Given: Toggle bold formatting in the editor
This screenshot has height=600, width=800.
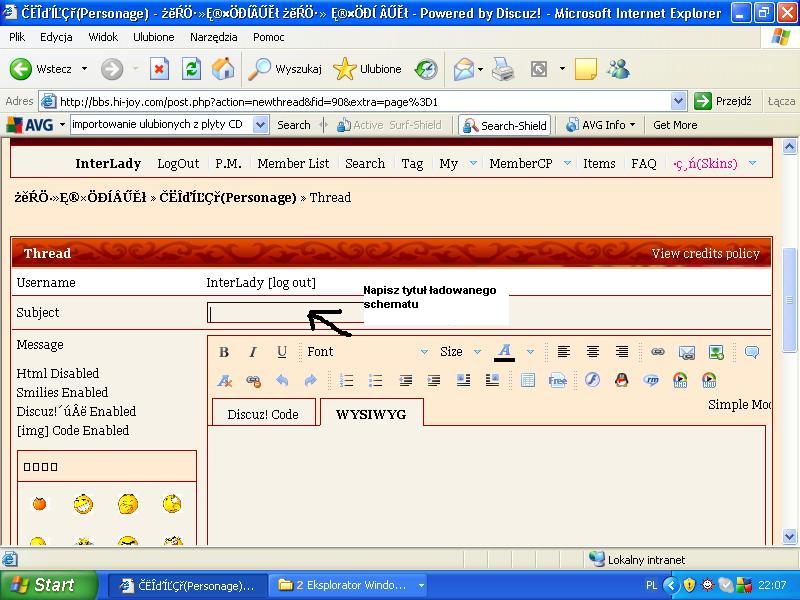Looking at the screenshot, I should [224, 352].
